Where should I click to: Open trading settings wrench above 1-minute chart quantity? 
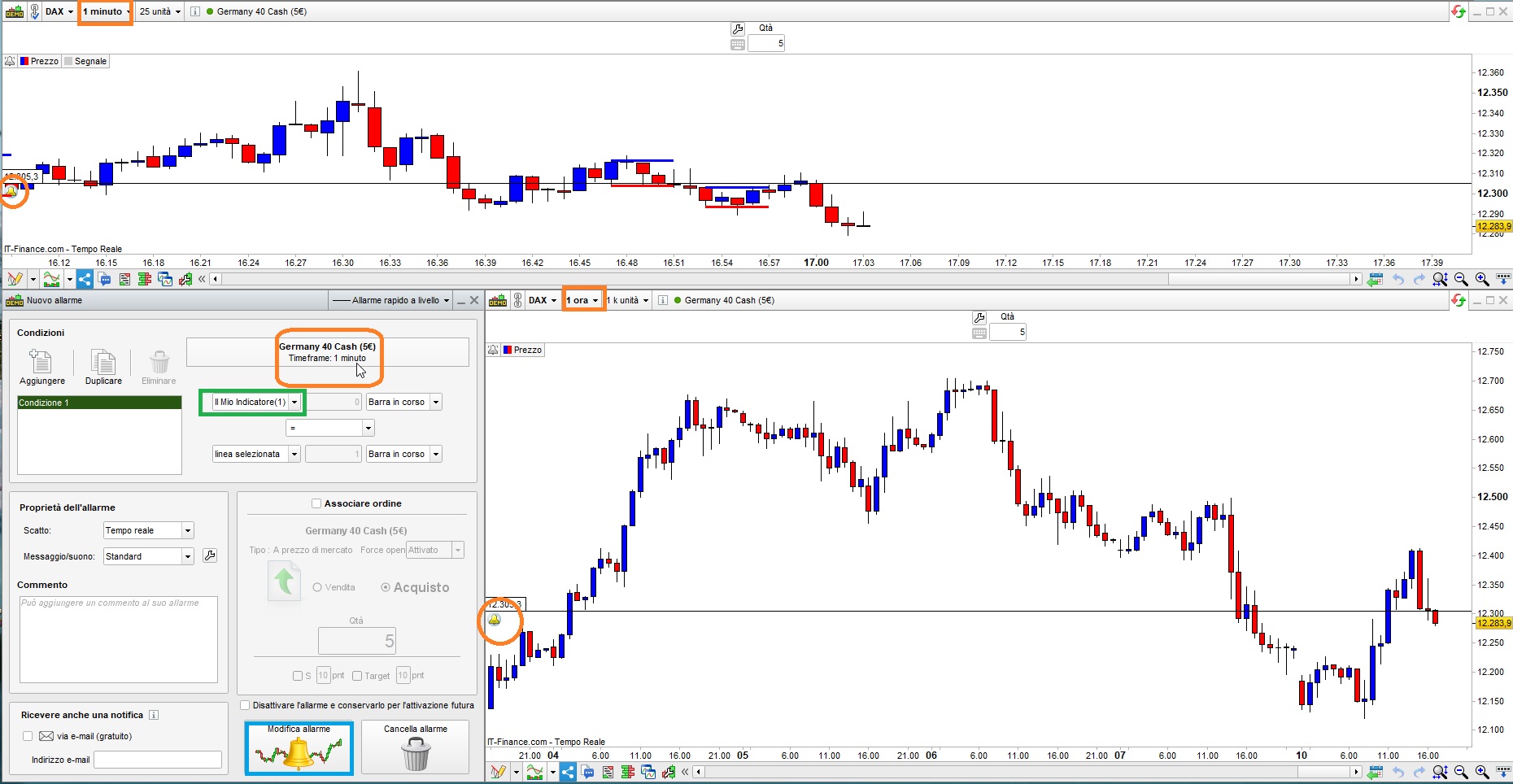[738, 28]
